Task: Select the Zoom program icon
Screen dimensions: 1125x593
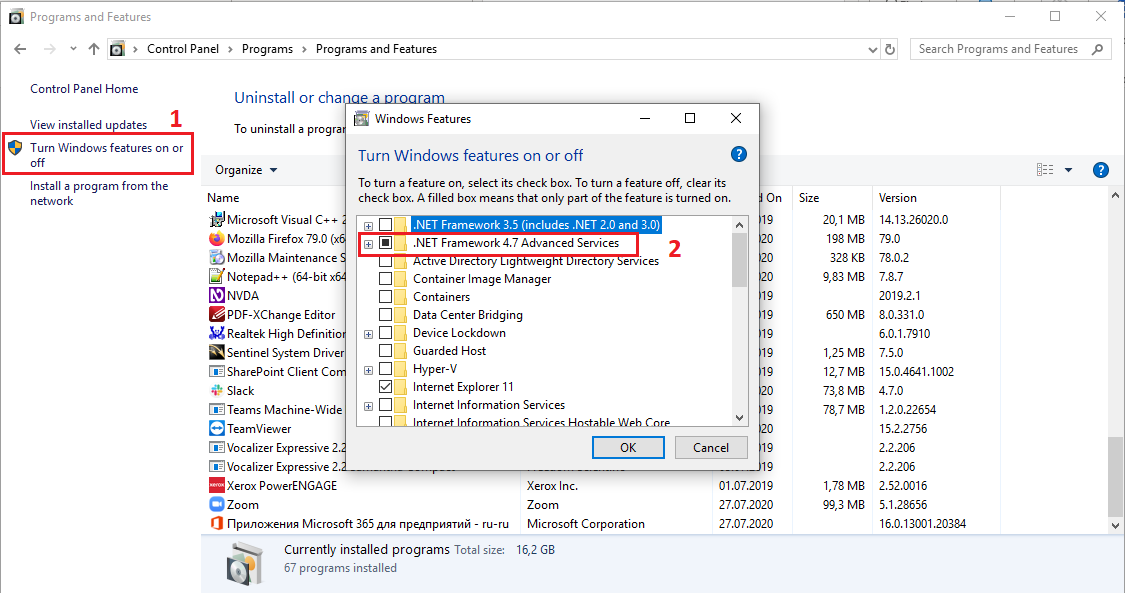Action: click(217, 504)
